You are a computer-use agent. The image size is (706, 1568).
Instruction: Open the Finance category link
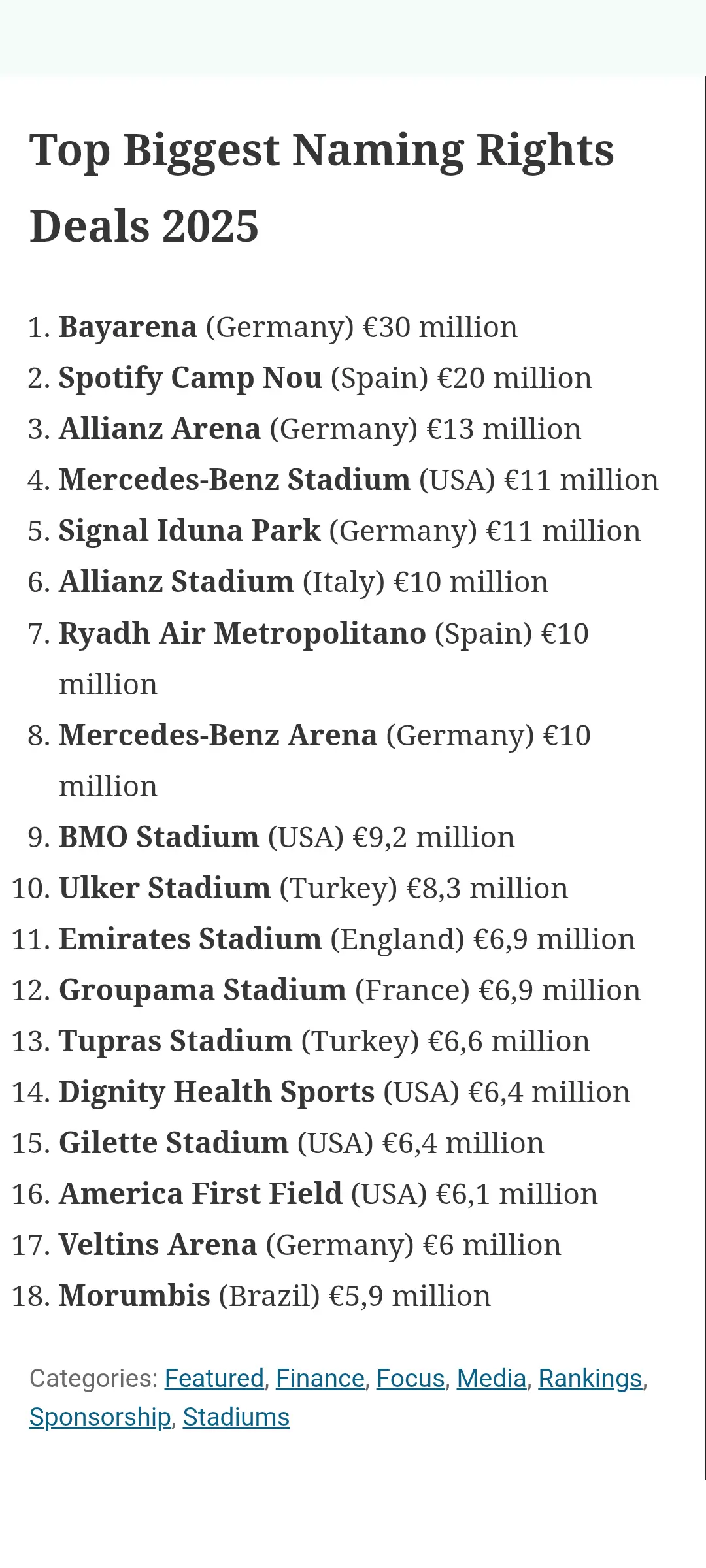click(x=320, y=1379)
